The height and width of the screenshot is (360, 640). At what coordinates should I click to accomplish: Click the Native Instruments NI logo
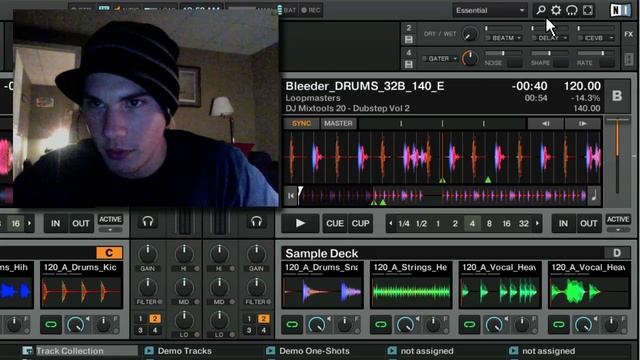[620, 10]
